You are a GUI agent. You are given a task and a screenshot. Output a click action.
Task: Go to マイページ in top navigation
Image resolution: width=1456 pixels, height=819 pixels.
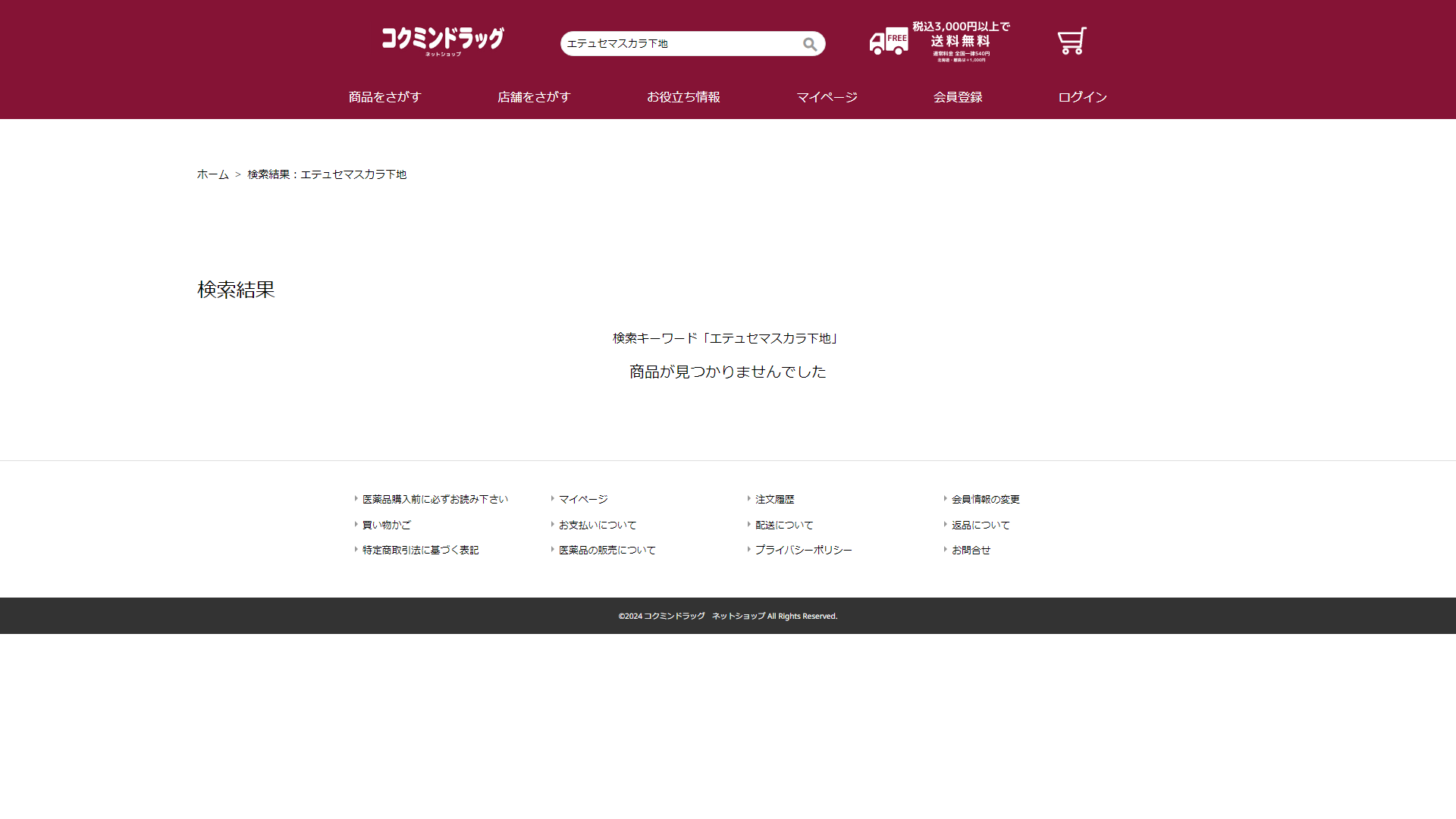pyautogui.click(x=827, y=97)
